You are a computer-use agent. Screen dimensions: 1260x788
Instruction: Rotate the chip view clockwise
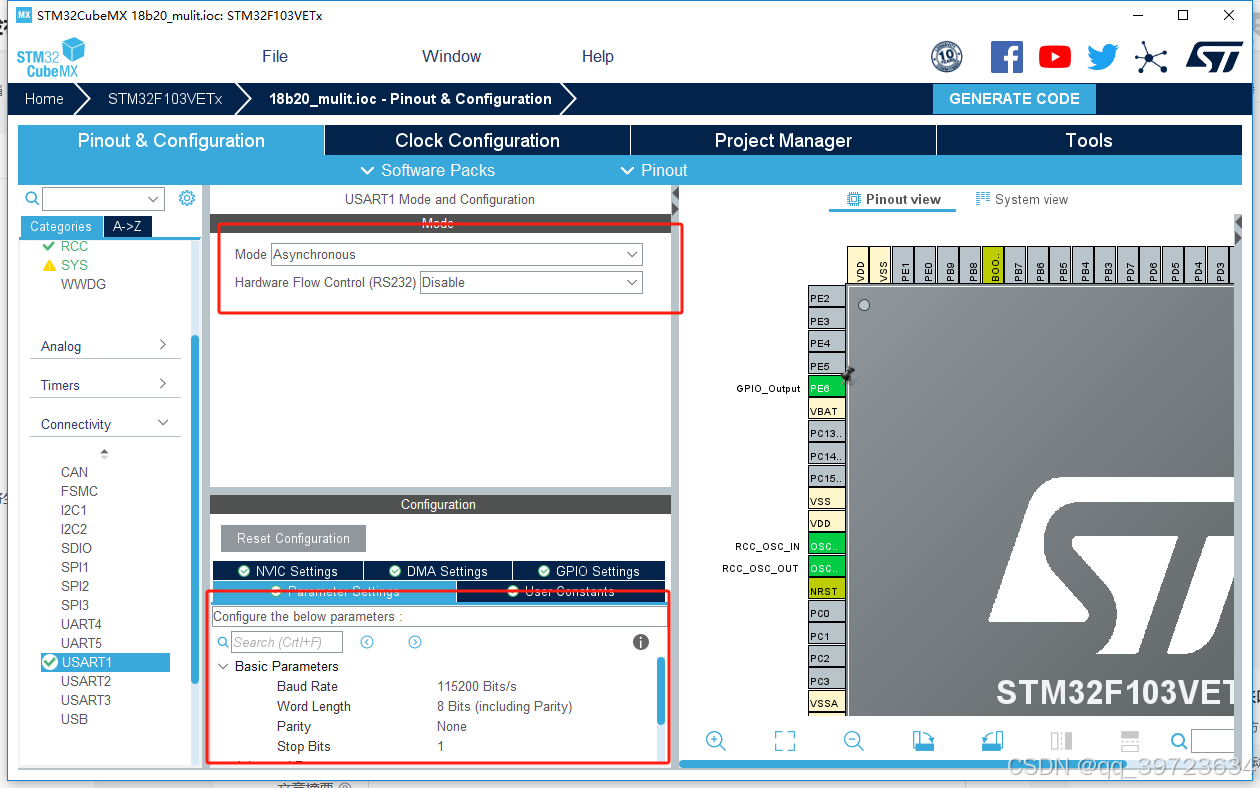(923, 741)
